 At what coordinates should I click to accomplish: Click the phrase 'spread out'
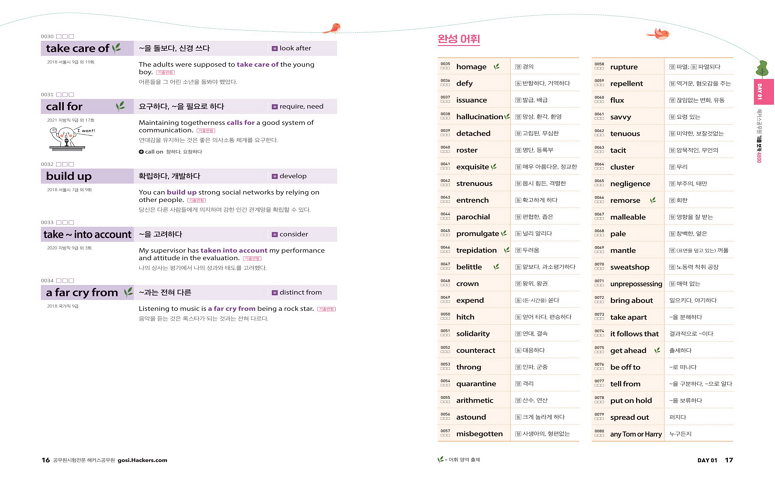(630, 417)
